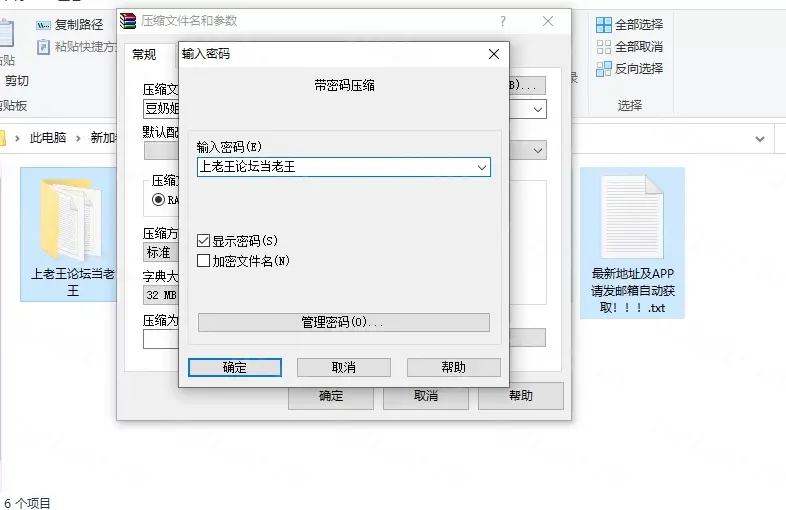Close the 压缩文件名和参数 dialog
Viewport: 786px width, 510px height.
click(548, 21)
